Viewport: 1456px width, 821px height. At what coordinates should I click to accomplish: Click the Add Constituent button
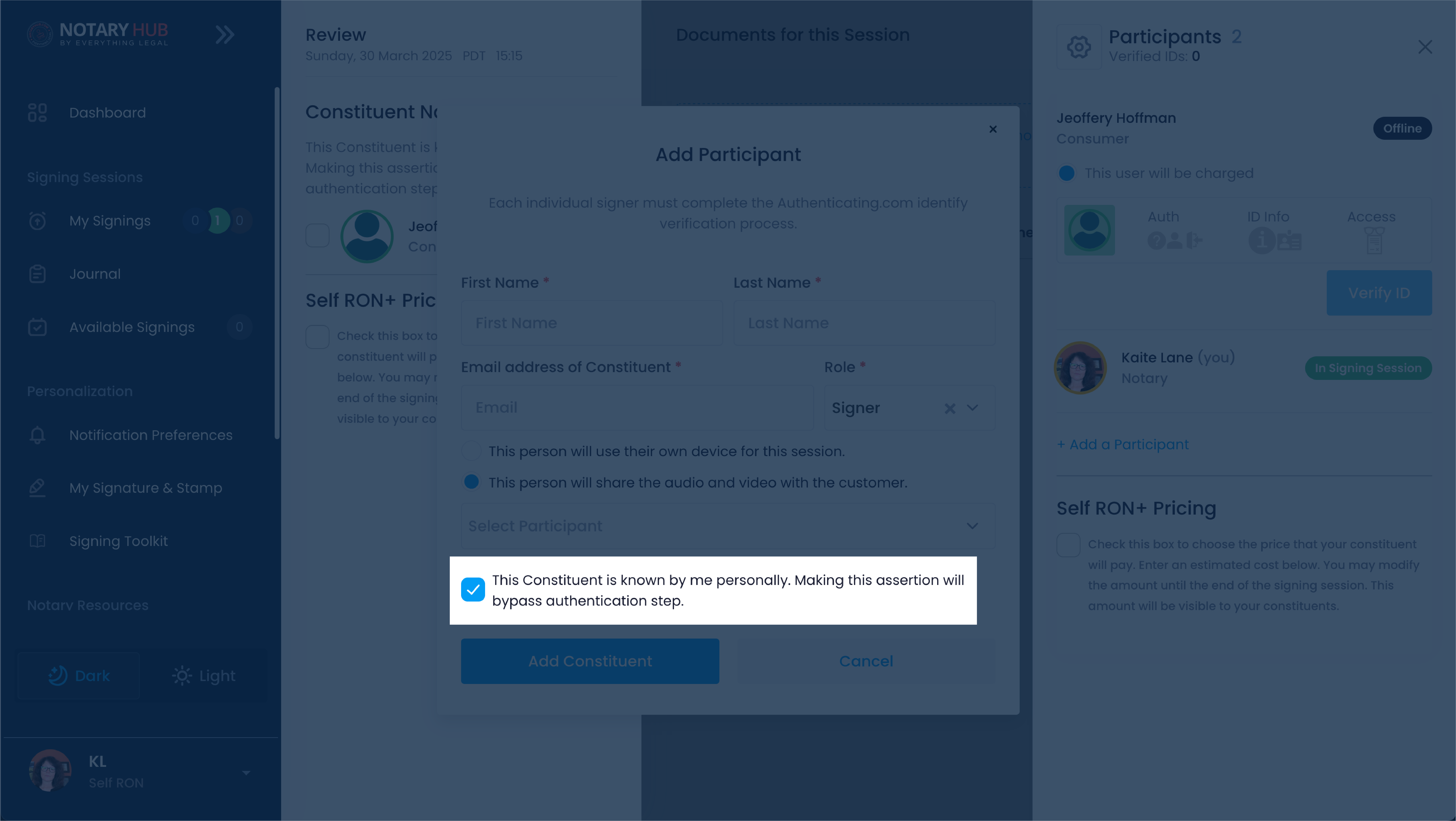point(590,661)
